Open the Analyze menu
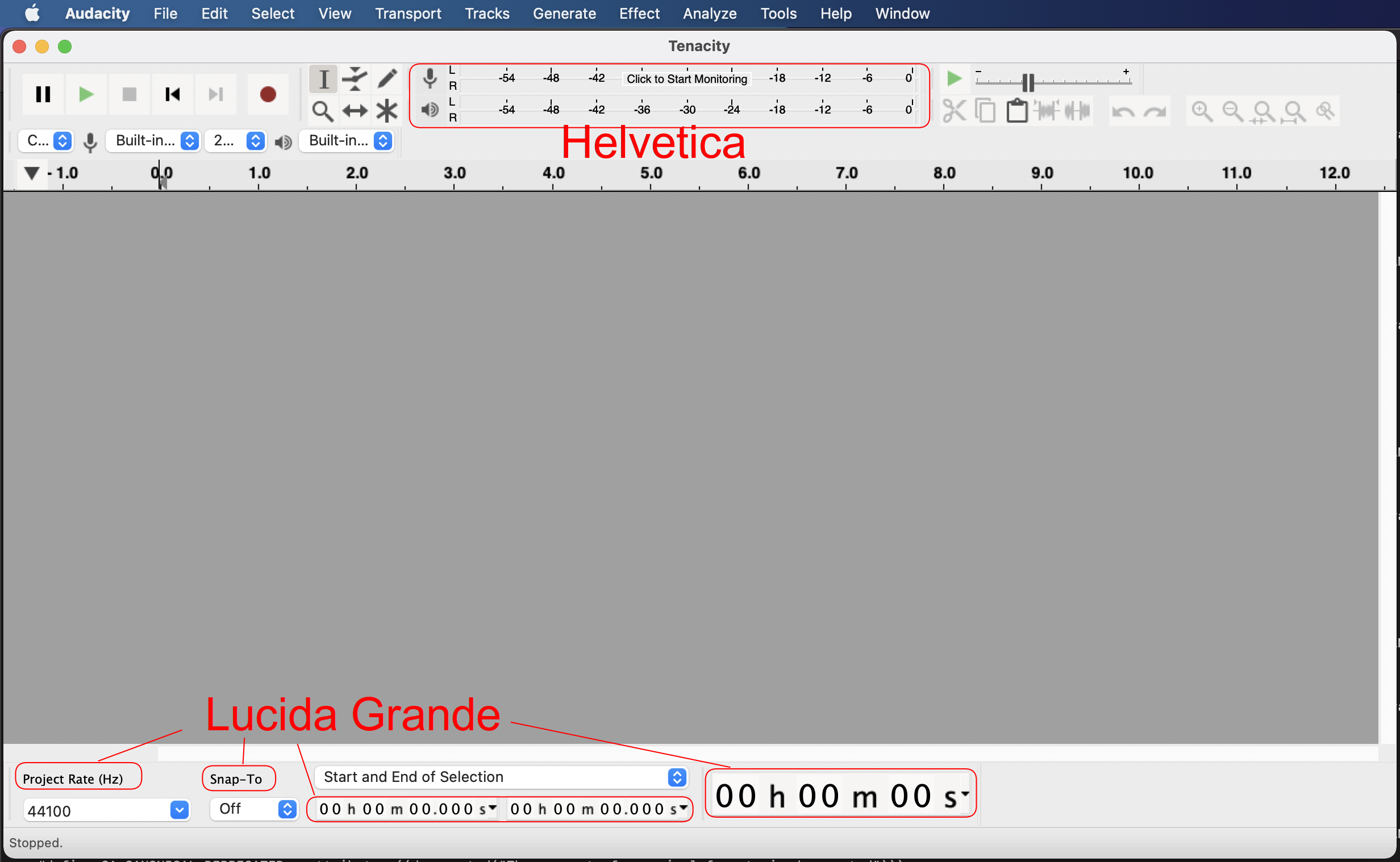Viewport: 1400px width, 862px height. pos(710,13)
